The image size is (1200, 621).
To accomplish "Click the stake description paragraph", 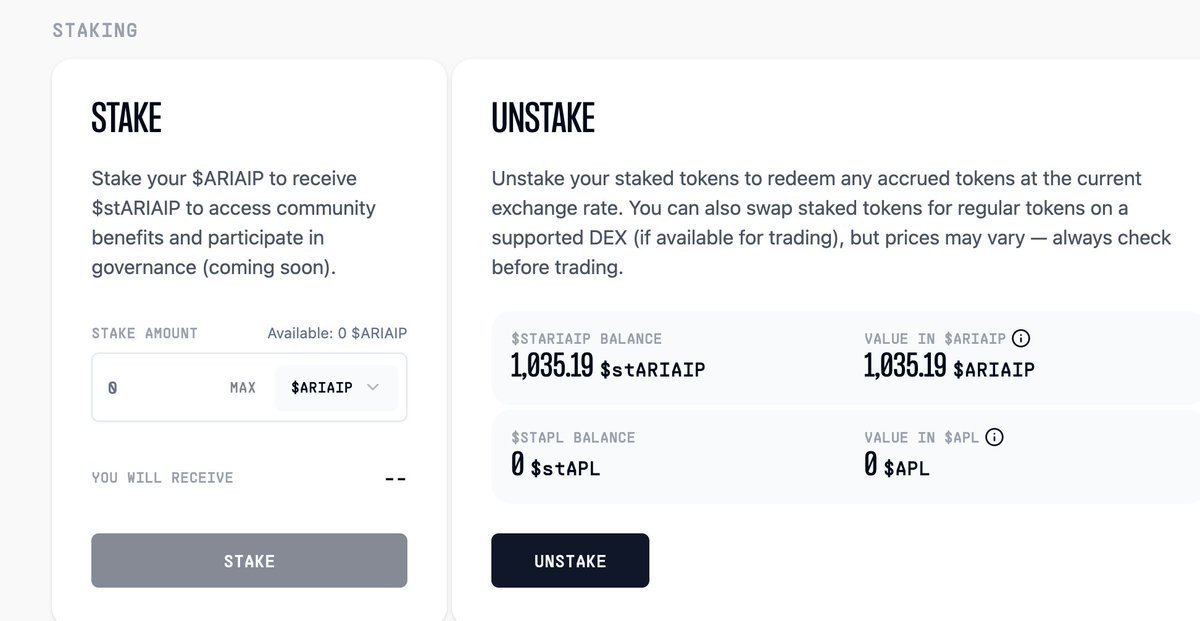I will (234, 223).
